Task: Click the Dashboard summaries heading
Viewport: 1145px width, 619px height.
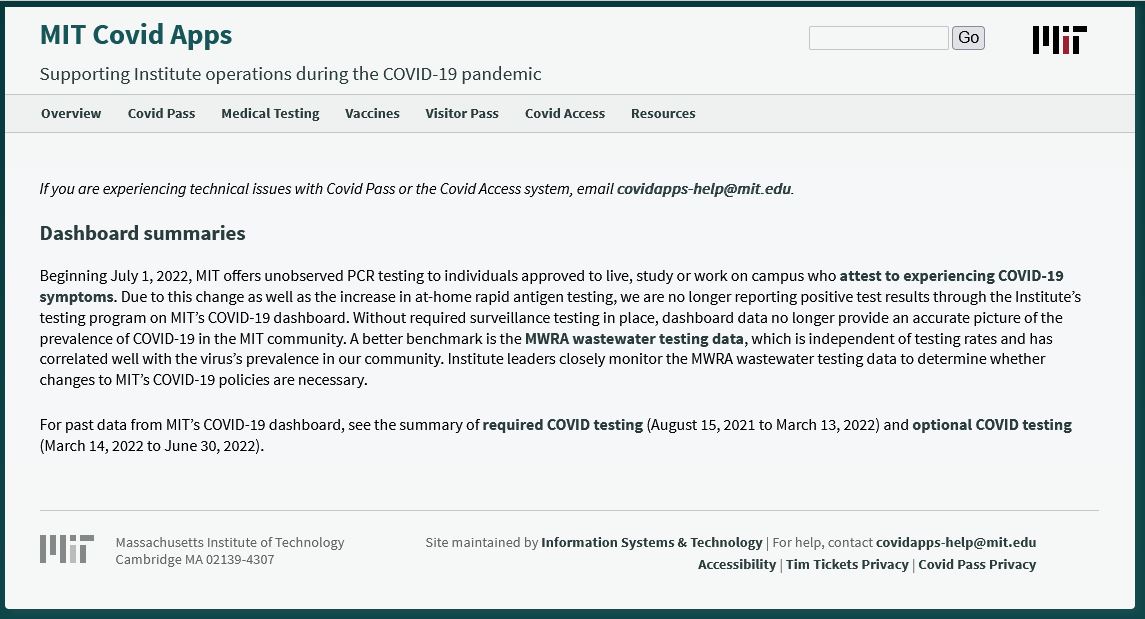Action: pos(142,234)
